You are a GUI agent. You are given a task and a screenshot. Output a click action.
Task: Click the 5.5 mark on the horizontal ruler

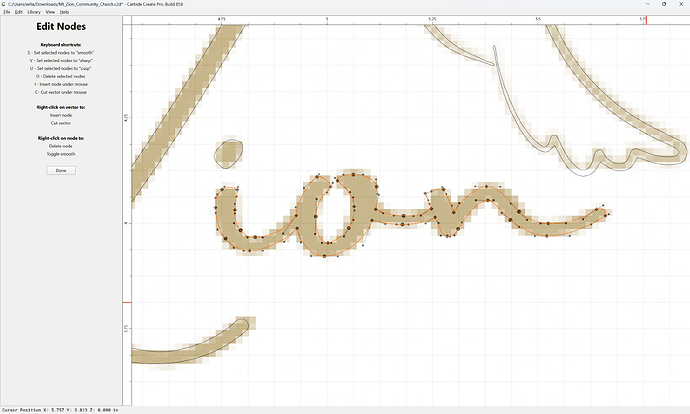click(x=538, y=19)
